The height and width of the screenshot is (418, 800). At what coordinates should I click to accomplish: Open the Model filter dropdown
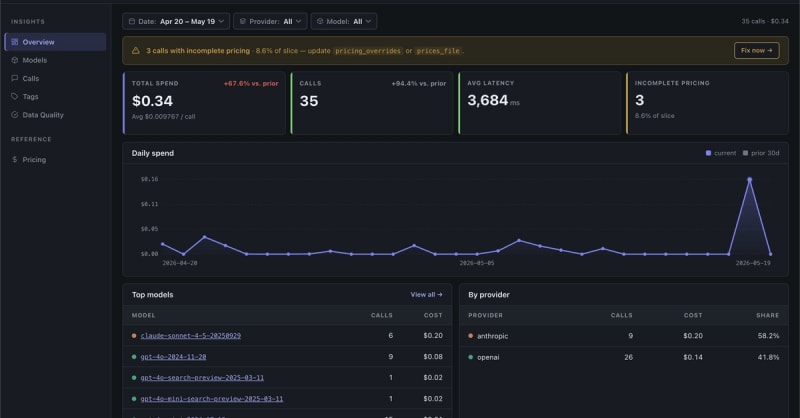(x=344, y=21)
